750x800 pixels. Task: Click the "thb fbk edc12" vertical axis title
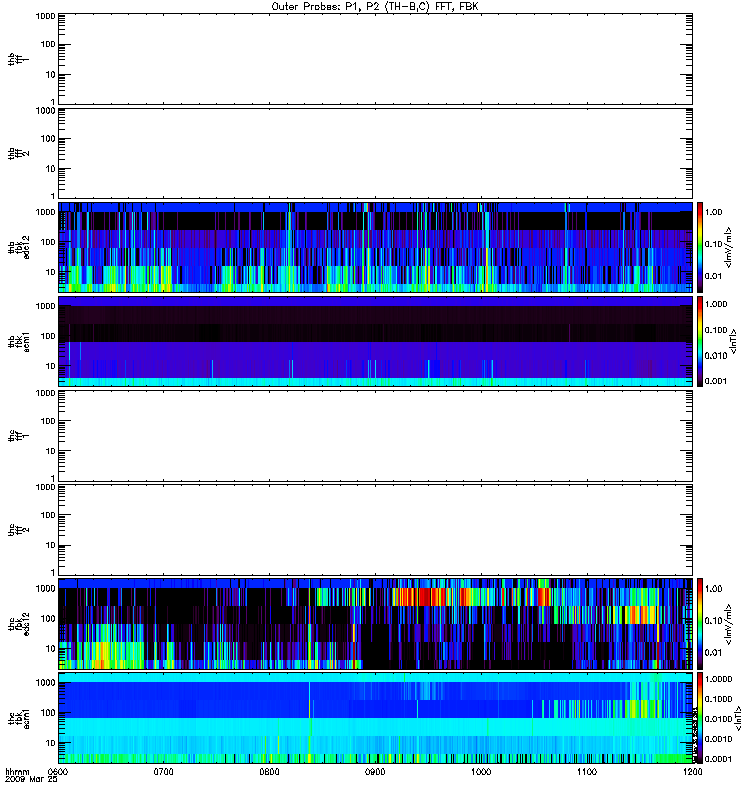(x=18, y=247)
